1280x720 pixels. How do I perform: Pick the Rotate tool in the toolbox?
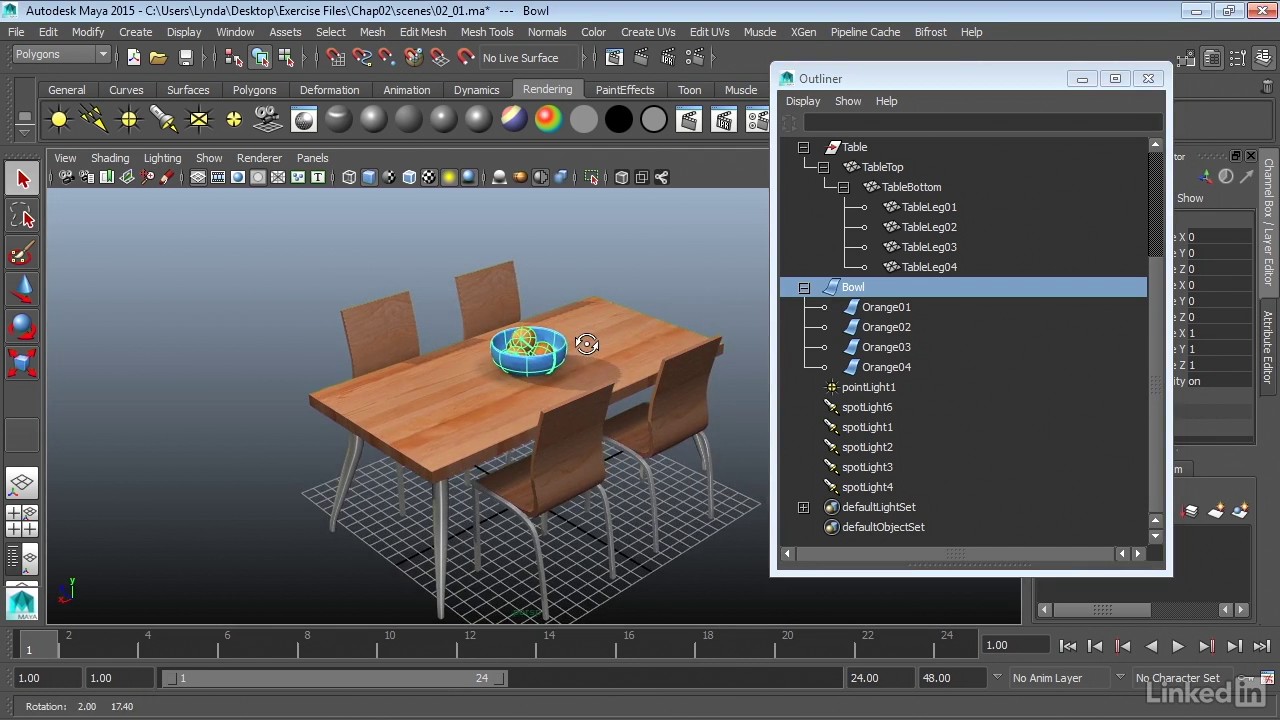(x=22, y=326)
